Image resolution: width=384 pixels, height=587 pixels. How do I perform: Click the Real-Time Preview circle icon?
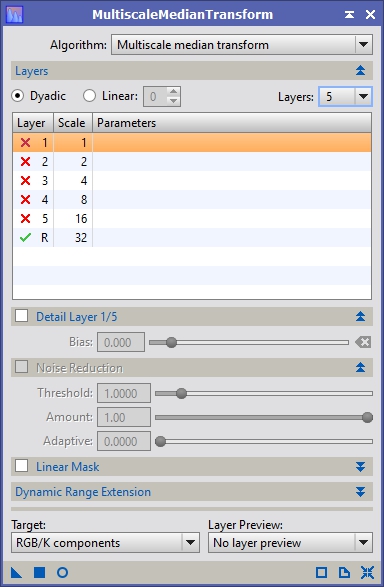point(62,572)
